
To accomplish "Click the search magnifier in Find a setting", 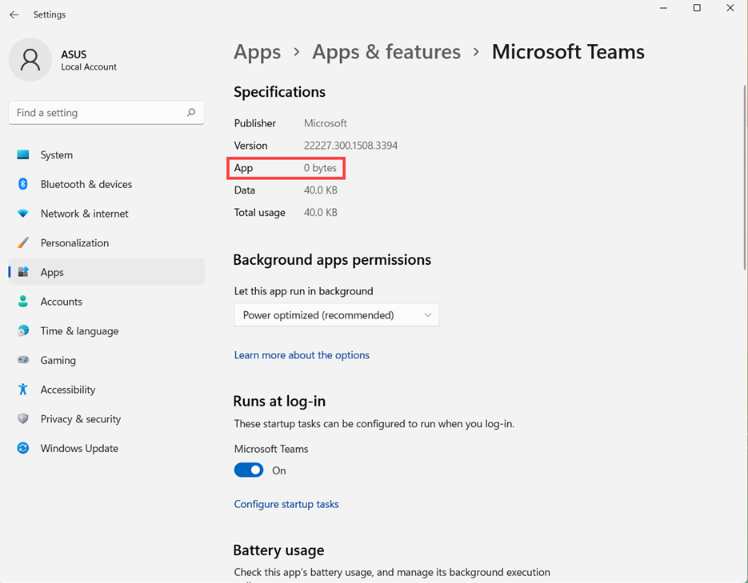I will coord(191,113).
